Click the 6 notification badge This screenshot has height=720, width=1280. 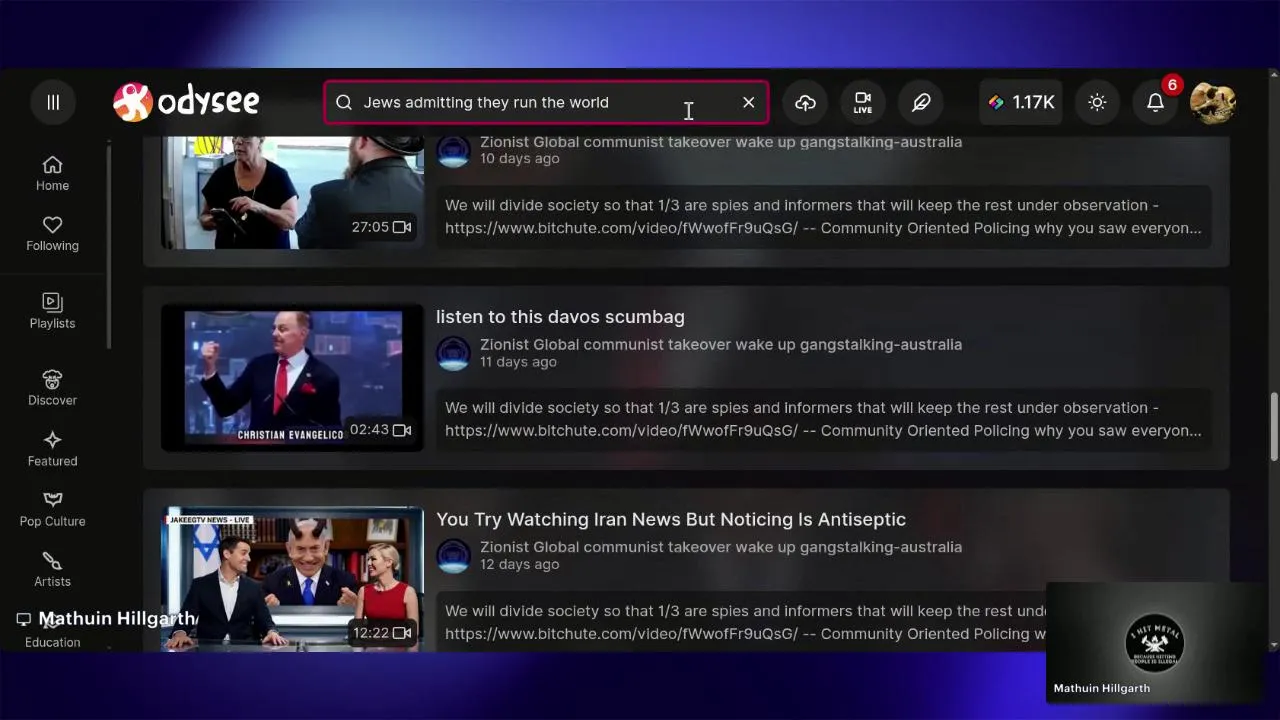1171,85
